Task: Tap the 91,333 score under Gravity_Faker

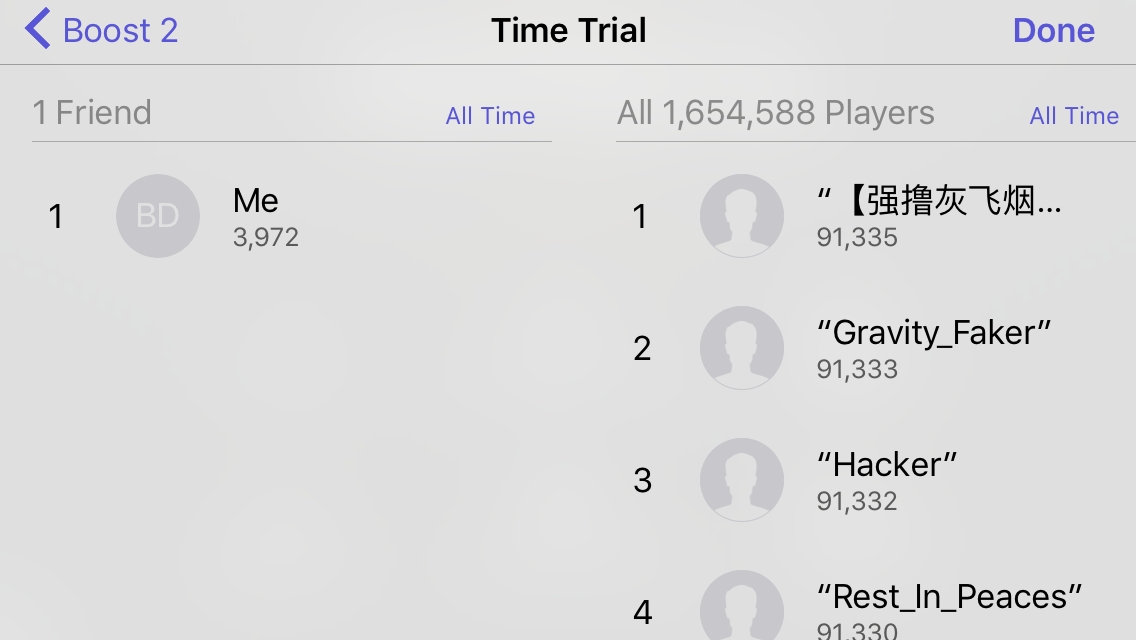Action: point(857,370)
